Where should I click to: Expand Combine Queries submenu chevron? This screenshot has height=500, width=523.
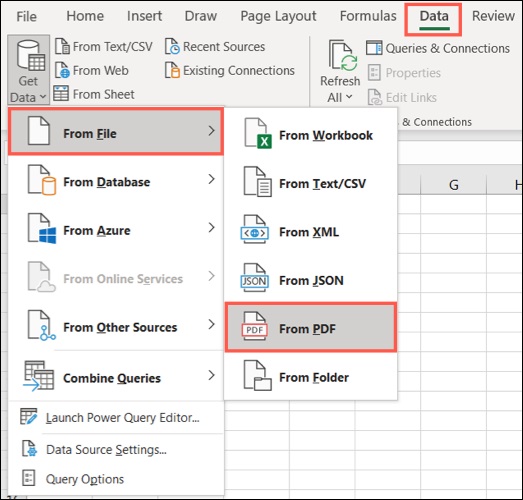coord(211,375)
